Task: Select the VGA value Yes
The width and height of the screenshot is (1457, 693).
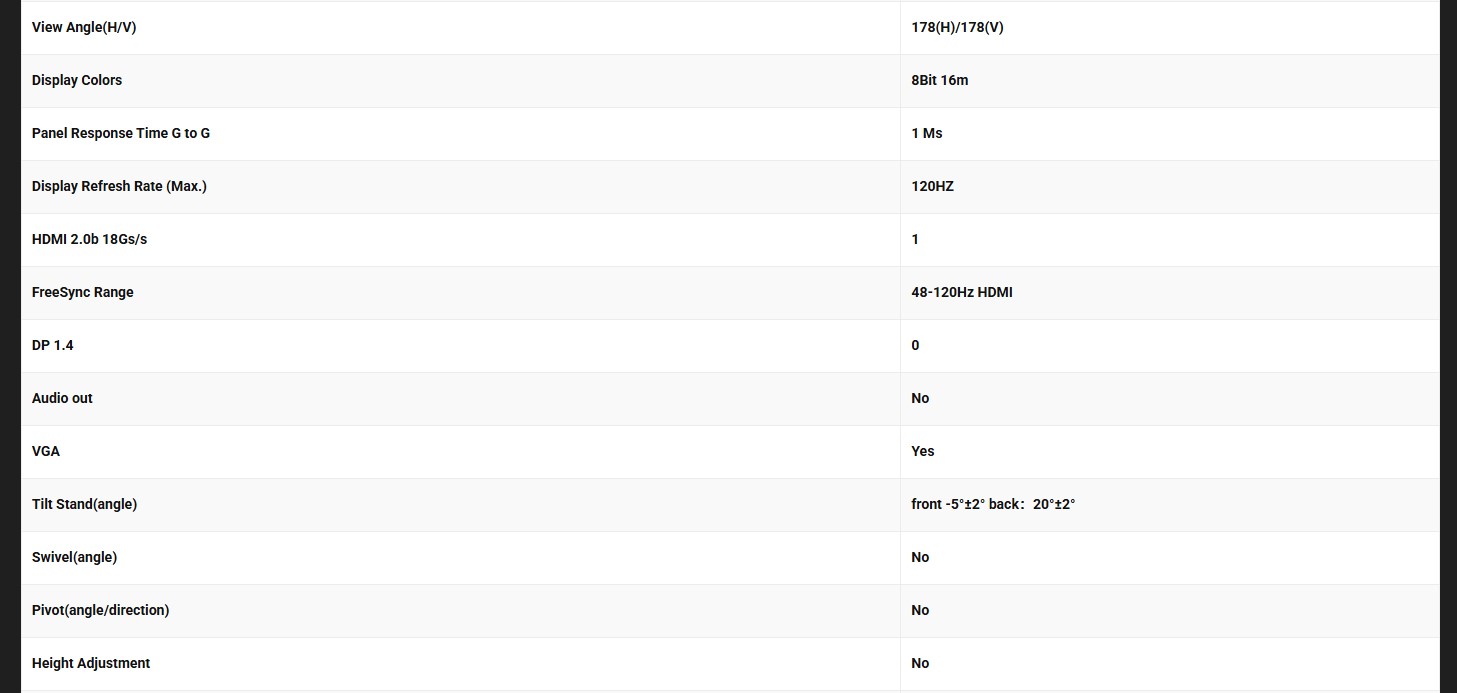Action: [922, 451]
